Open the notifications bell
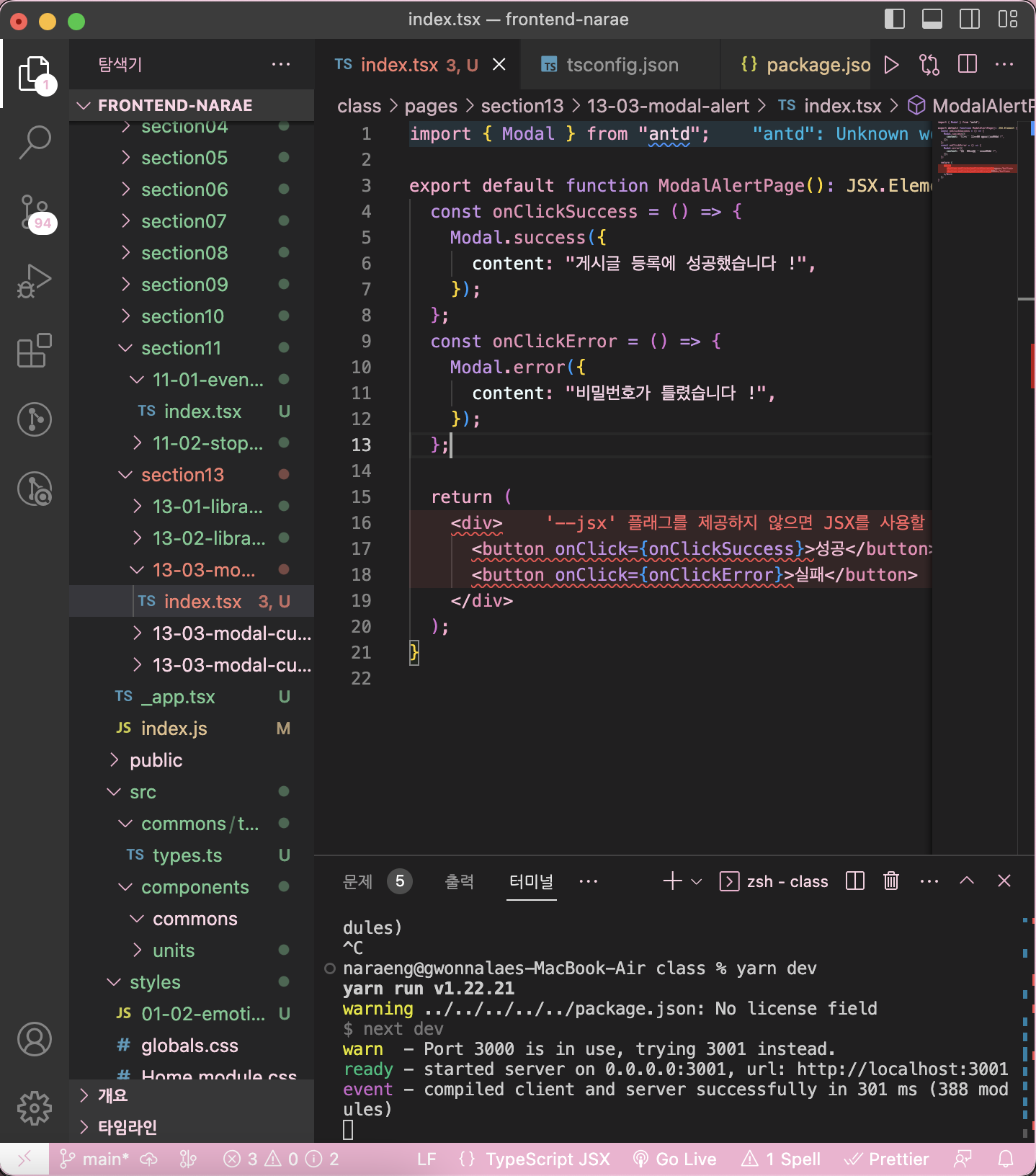 pyautogui.click(x=1006, y=1159)
